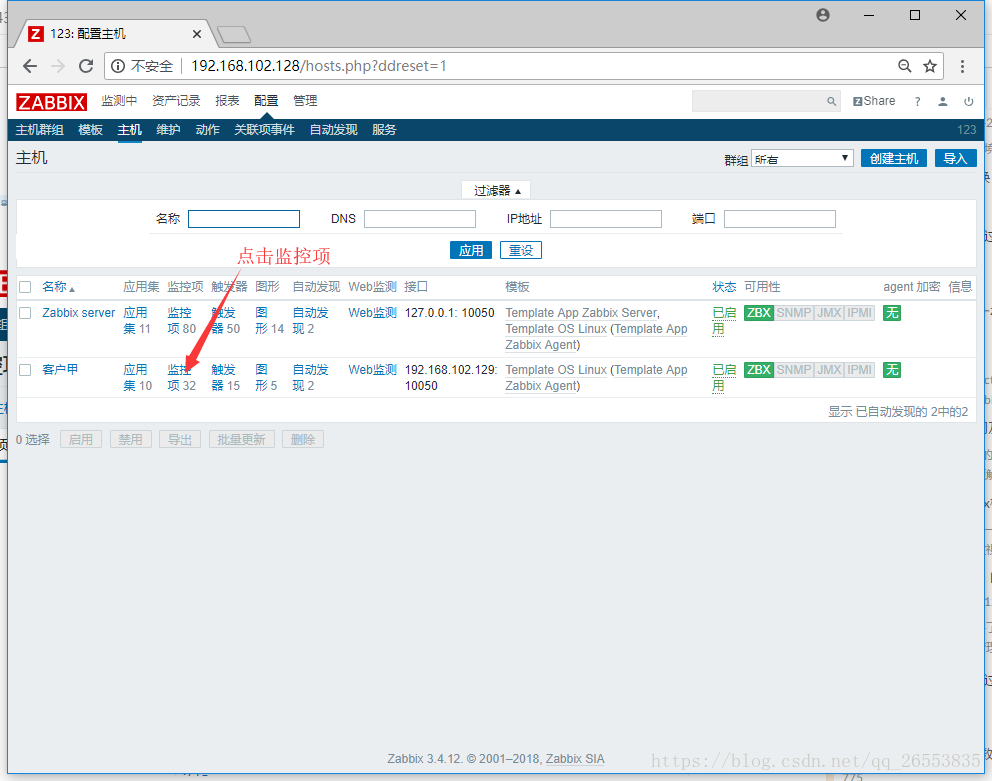Click ZBX availability badge for Zabbix server
Image resolution: width=992 pixels, height=781 pixels.
pyautogui.click(x=759, y=313)
